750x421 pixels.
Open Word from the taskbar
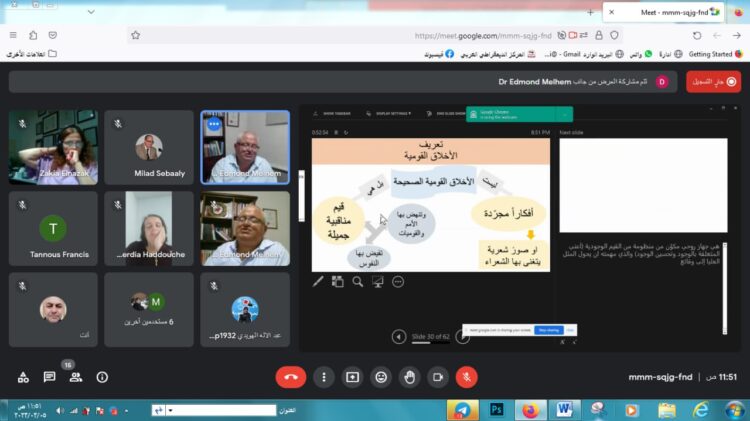click(565, 410)
